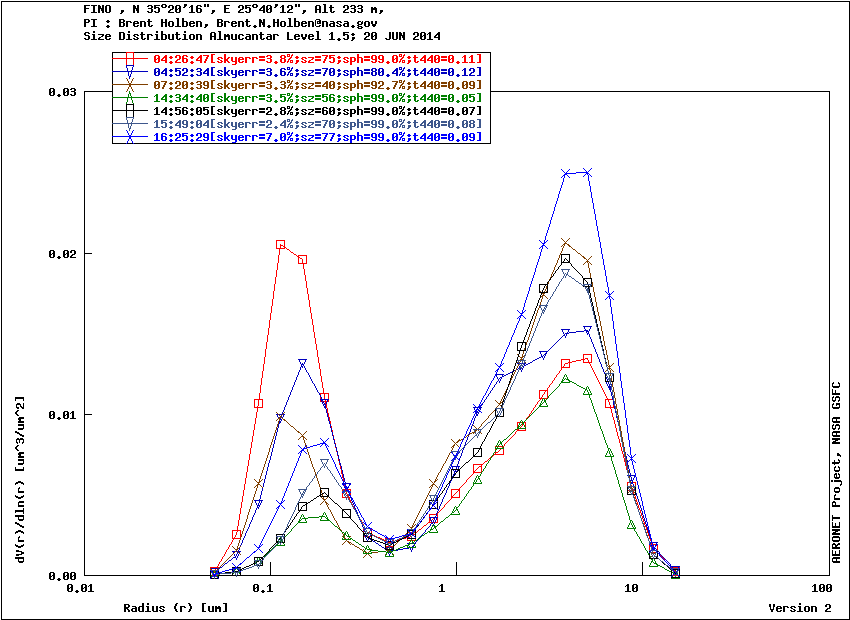Click the blue inverted triangle for 04:52:34
Viewport: 850px width, 620px height.
130,72
